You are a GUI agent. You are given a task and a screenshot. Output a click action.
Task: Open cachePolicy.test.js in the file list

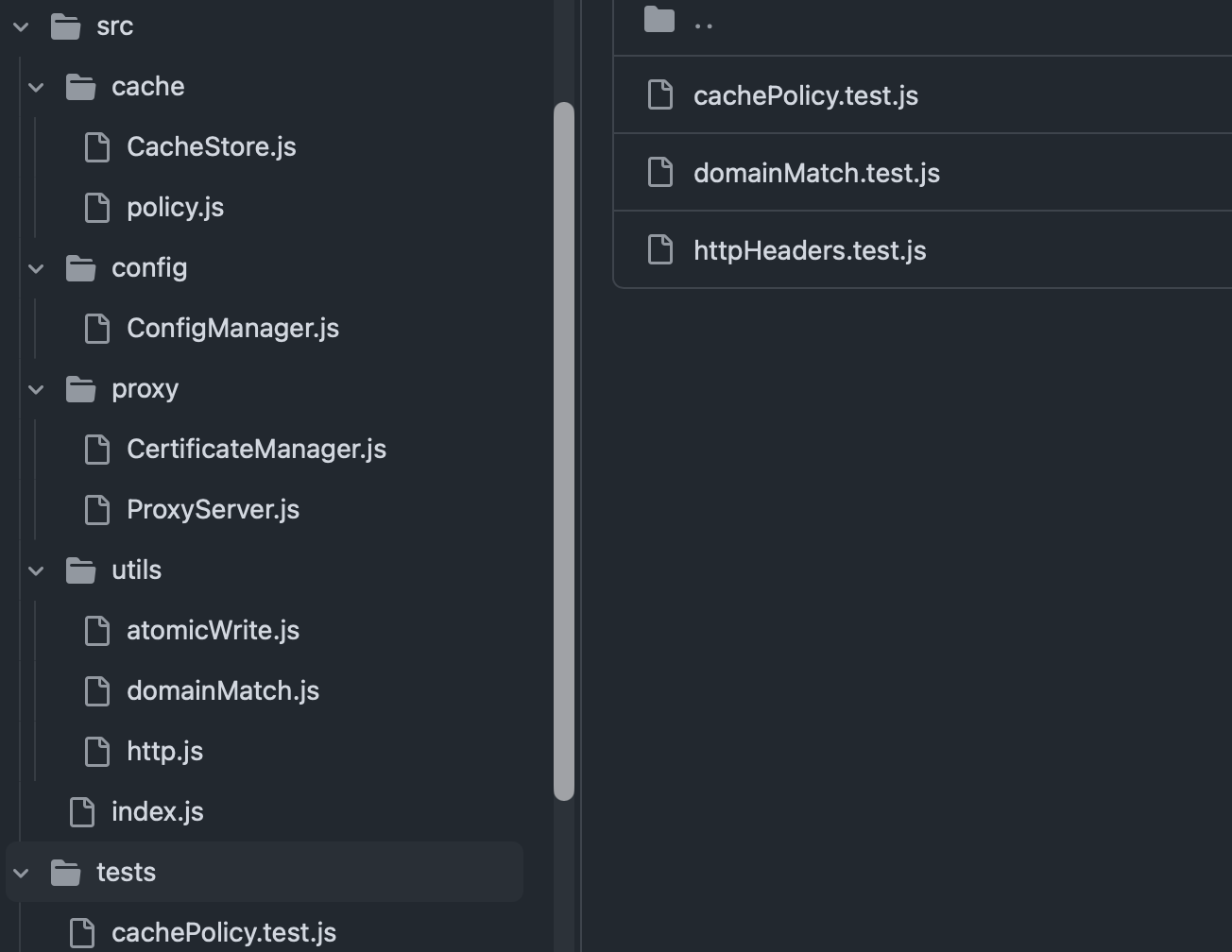(805, 95)
